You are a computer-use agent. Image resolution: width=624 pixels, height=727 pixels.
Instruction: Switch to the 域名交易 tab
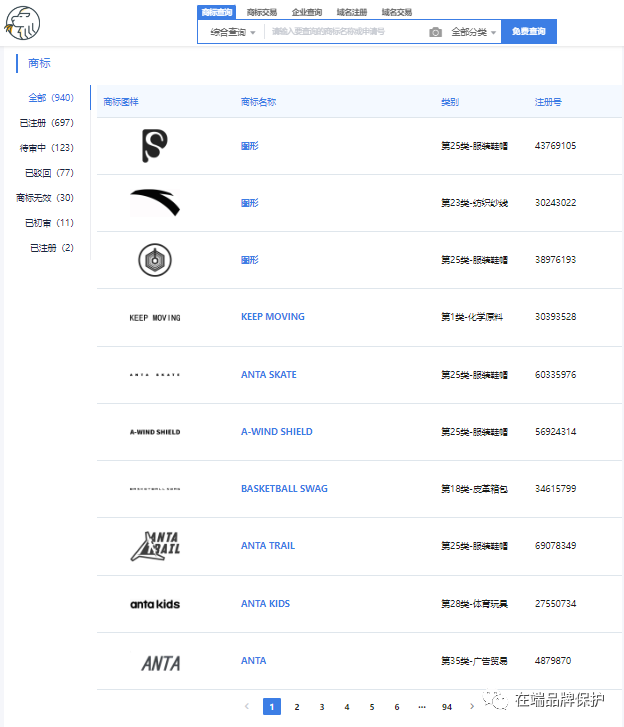(396, 12)
